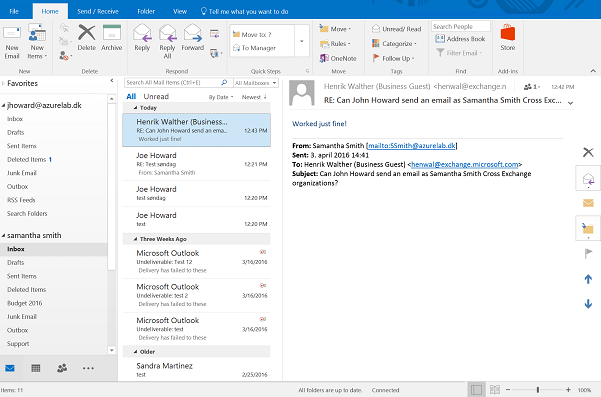Open the Filter Email dropdown
This screenshot has height=397, width=601.
tap(459, 53)
